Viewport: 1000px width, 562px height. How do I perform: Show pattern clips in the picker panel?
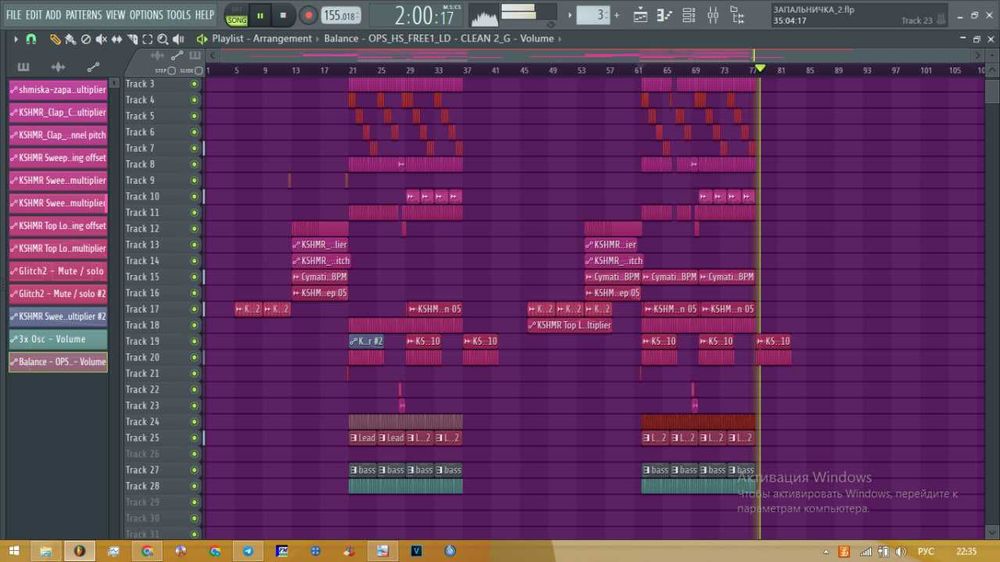24,66
